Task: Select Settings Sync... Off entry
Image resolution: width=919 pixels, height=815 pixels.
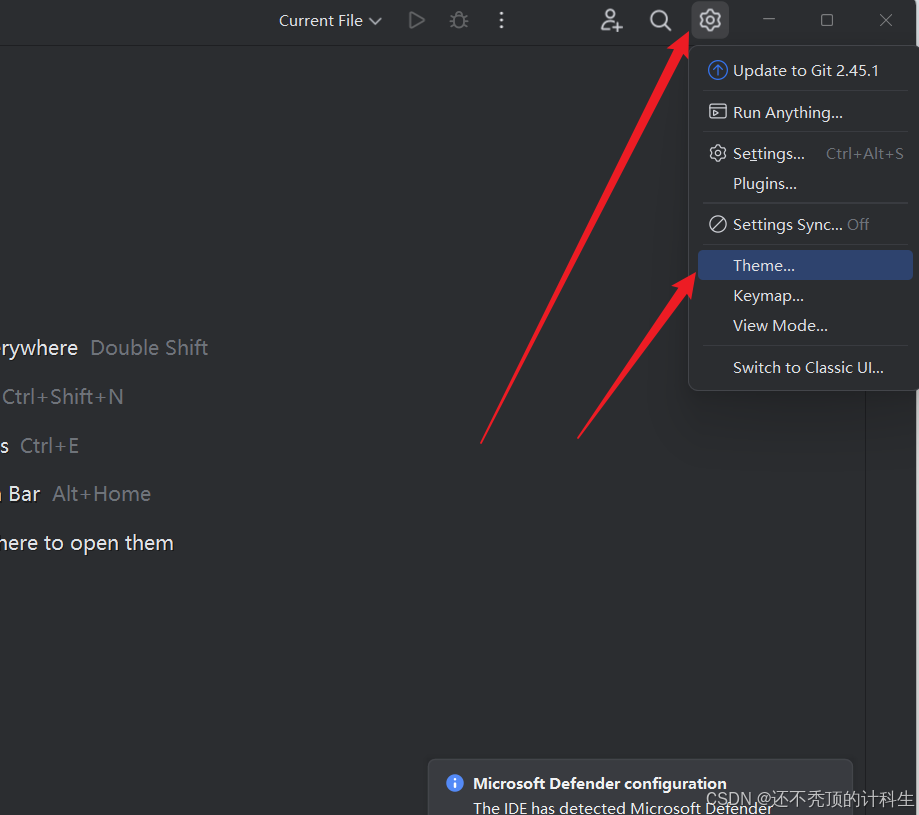Action: tap(805, 224)
